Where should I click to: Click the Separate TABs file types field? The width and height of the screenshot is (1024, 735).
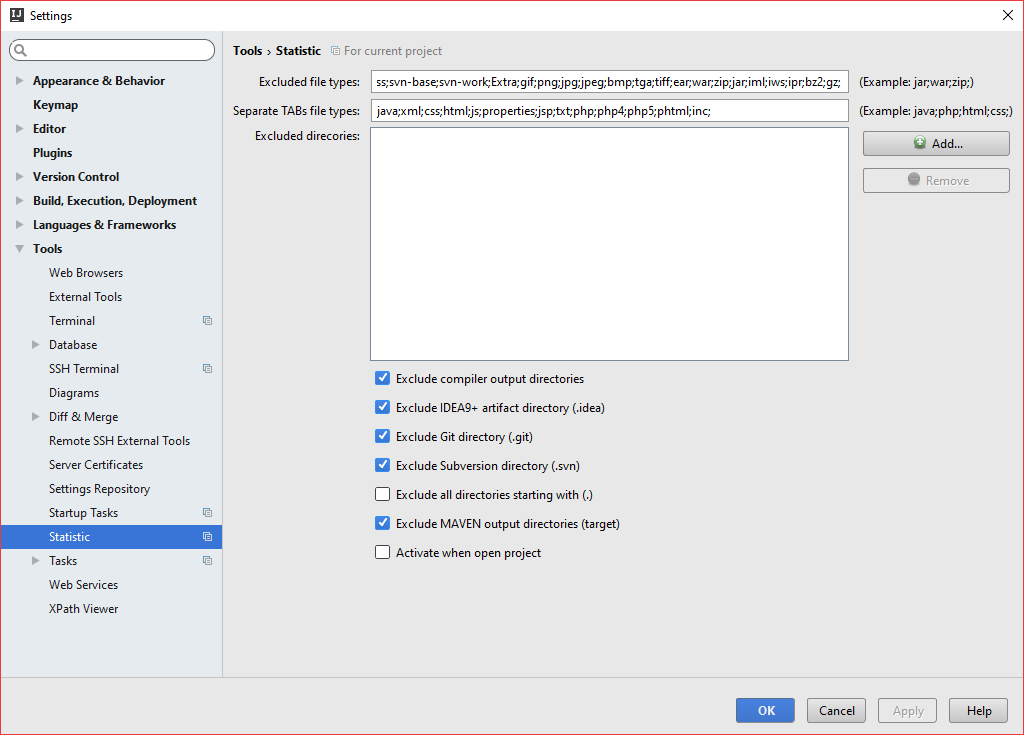point(609,110)
